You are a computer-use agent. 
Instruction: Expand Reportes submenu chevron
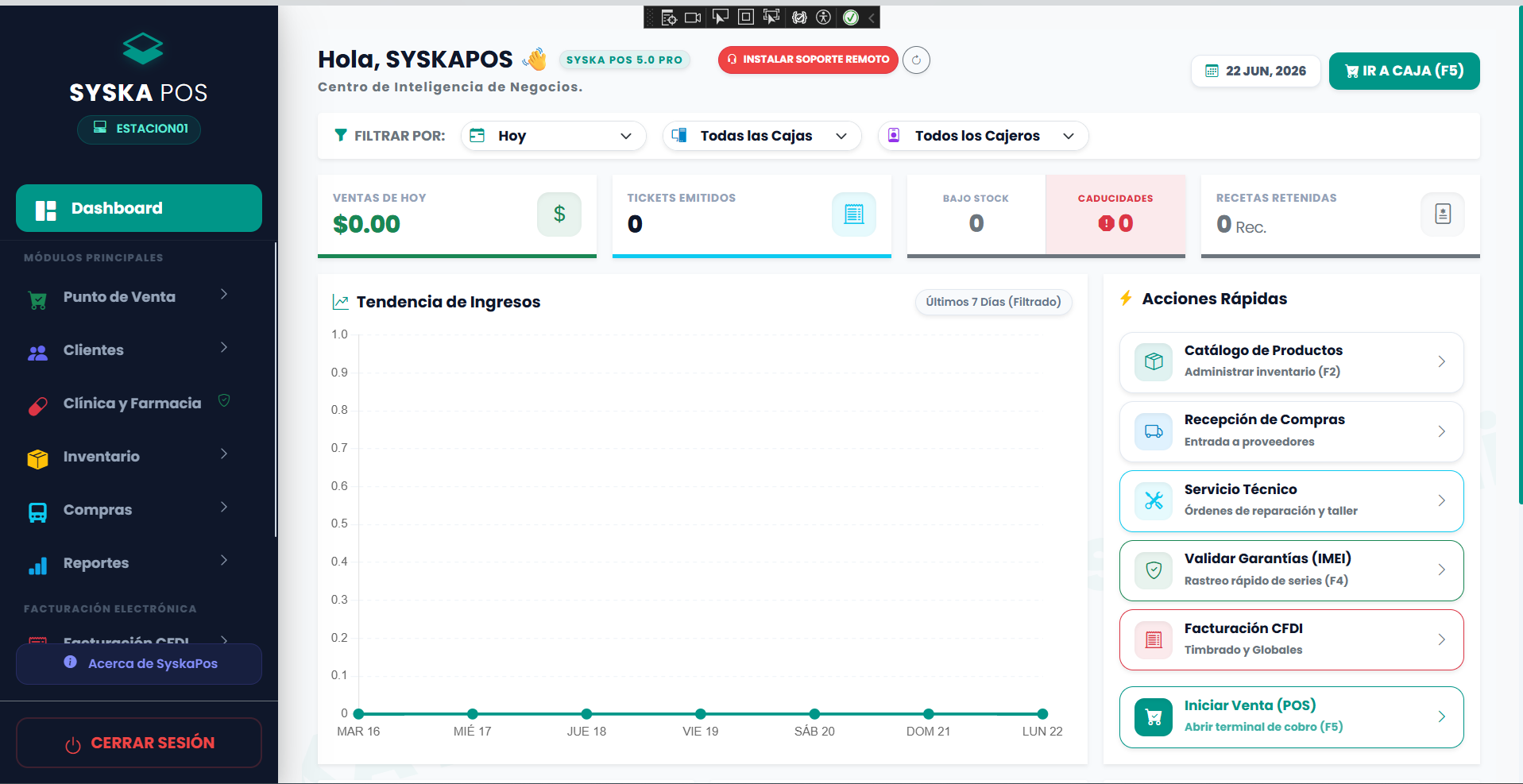click(x=224, y=560)
